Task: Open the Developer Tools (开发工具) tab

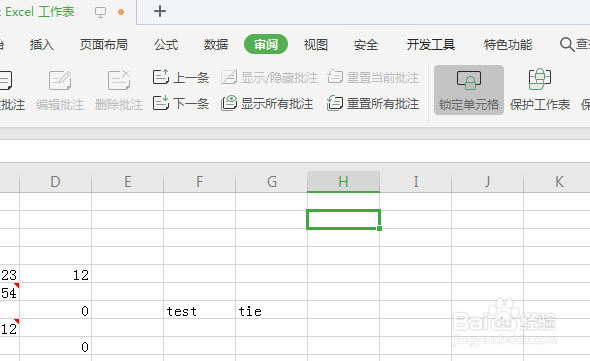Action: [430, 44]
